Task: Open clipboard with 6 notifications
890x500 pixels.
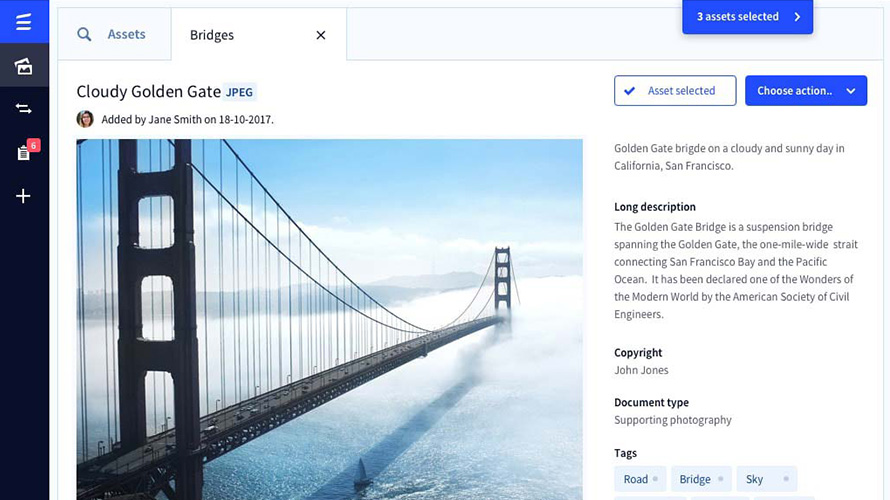Action: pyautogui.click(x=23, y=153)
